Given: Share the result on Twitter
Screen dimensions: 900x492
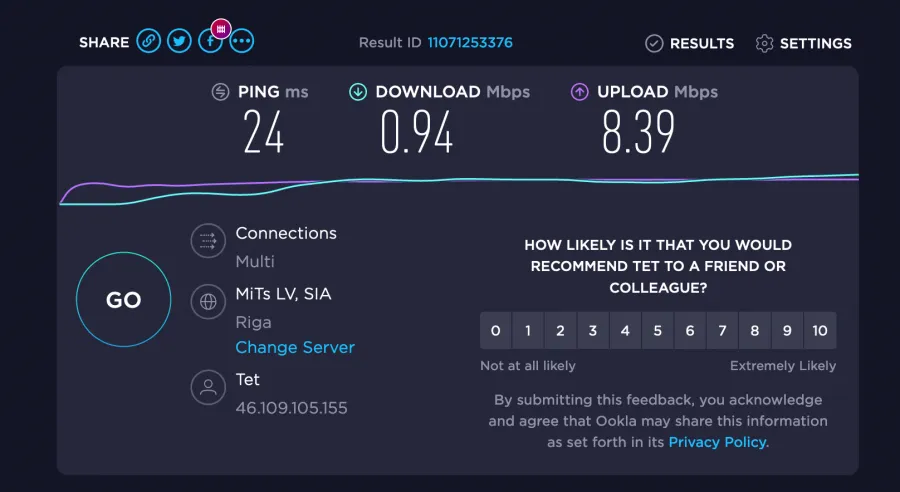Looking at the screenshot, I should [x=179, y=41].
